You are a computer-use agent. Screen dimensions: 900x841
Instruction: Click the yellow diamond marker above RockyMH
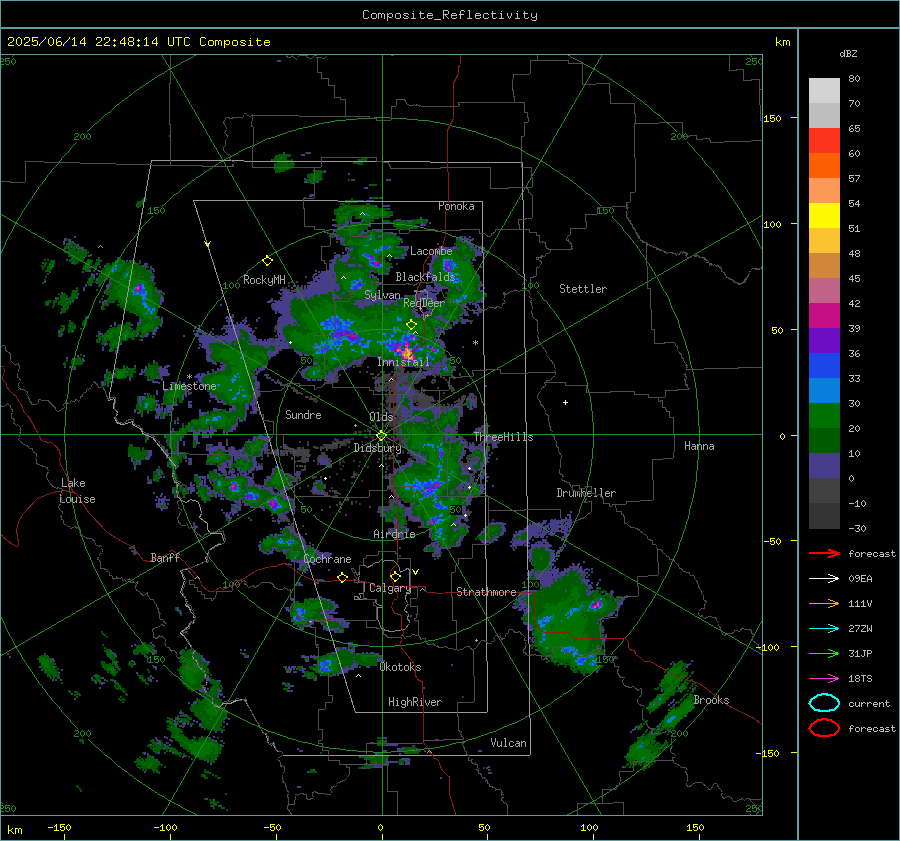tap(267, 261)
